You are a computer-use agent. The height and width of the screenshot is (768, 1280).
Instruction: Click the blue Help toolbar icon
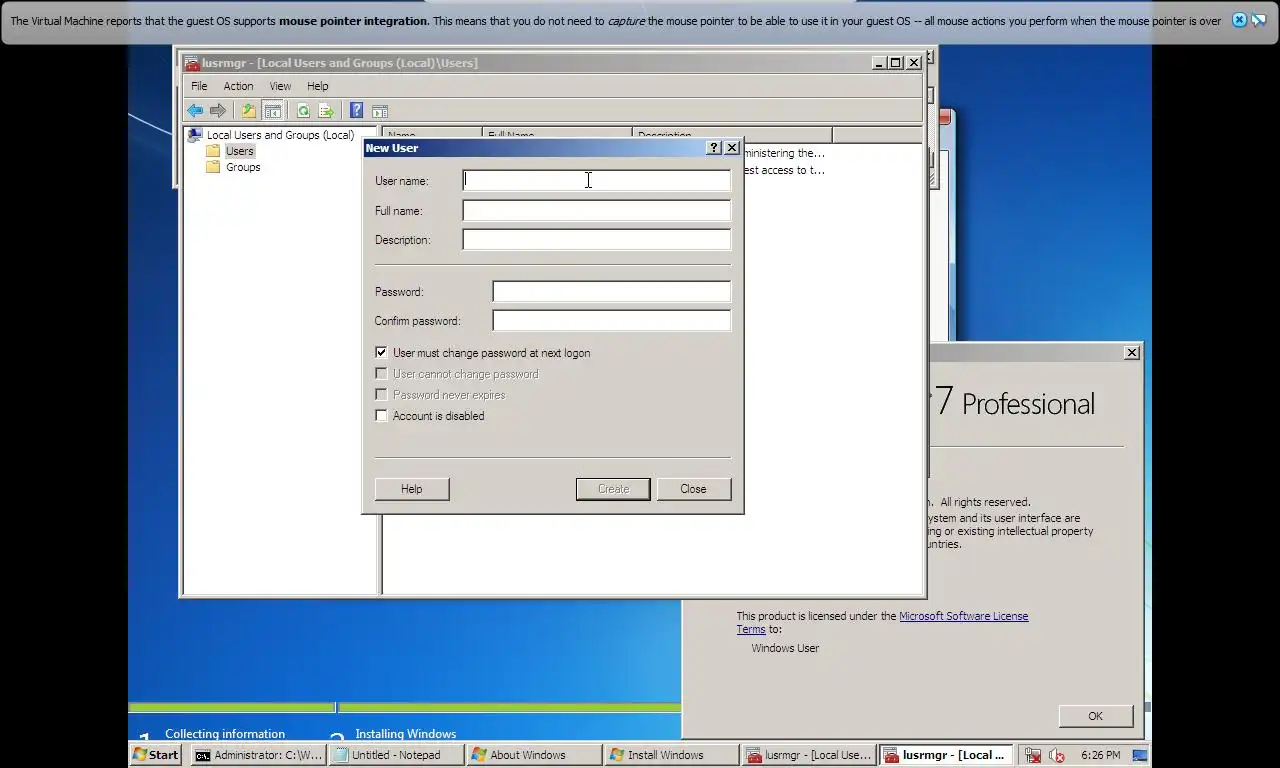(356, 111)
